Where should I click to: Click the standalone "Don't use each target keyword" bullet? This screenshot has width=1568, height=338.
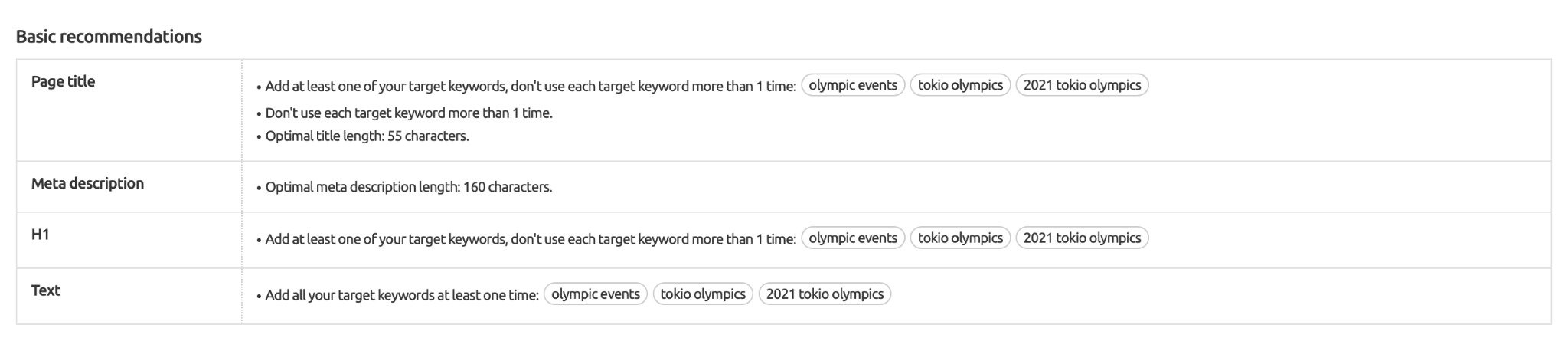pos(409,113)
